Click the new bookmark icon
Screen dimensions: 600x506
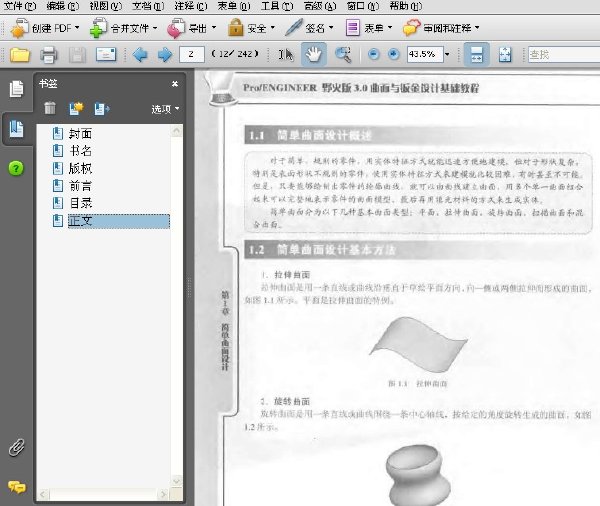coord(76,108)
